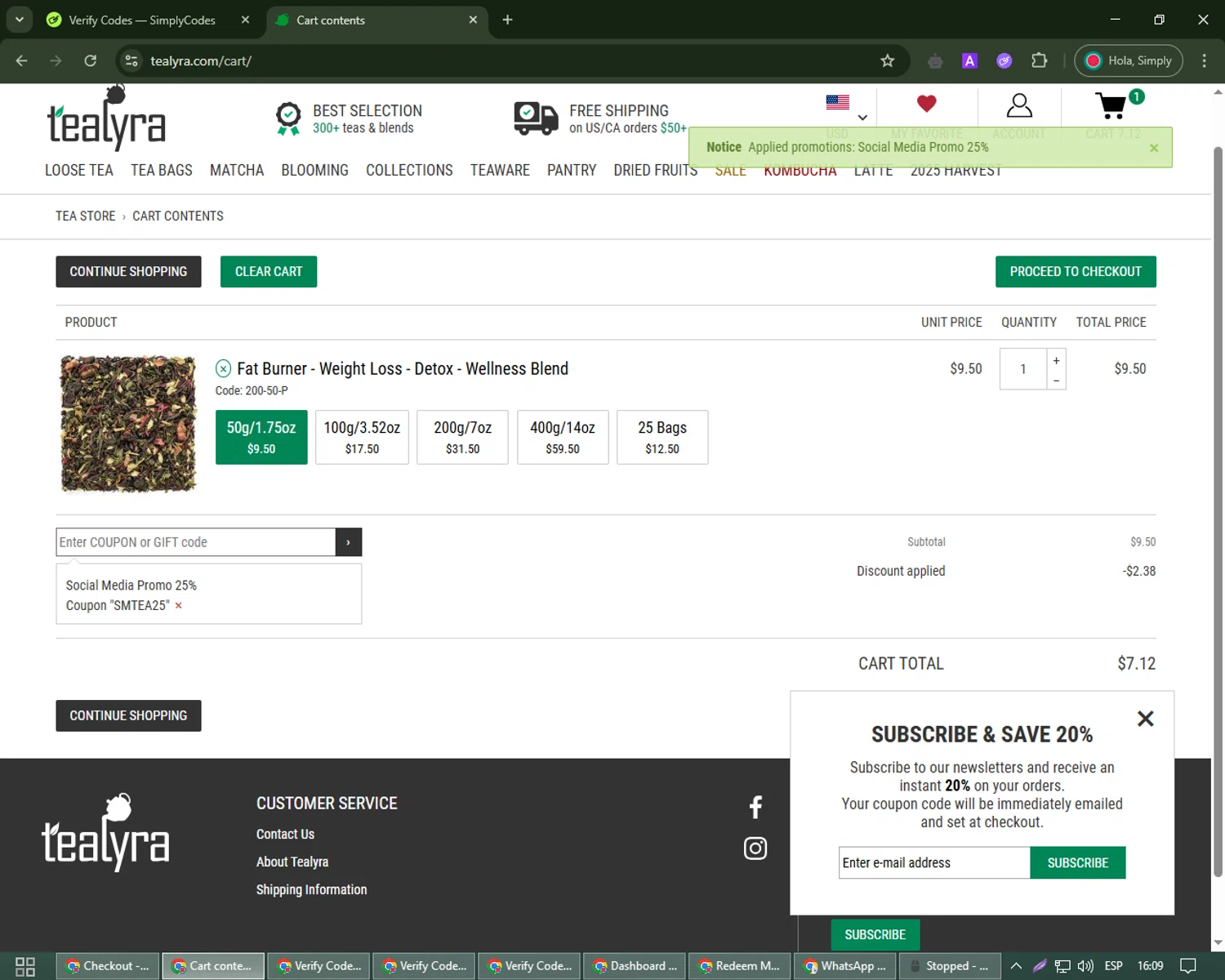Image resolution: width=1225 pixels, height=980 pixels.
Task: Open the Blooming menu
Action: (314, 170)
